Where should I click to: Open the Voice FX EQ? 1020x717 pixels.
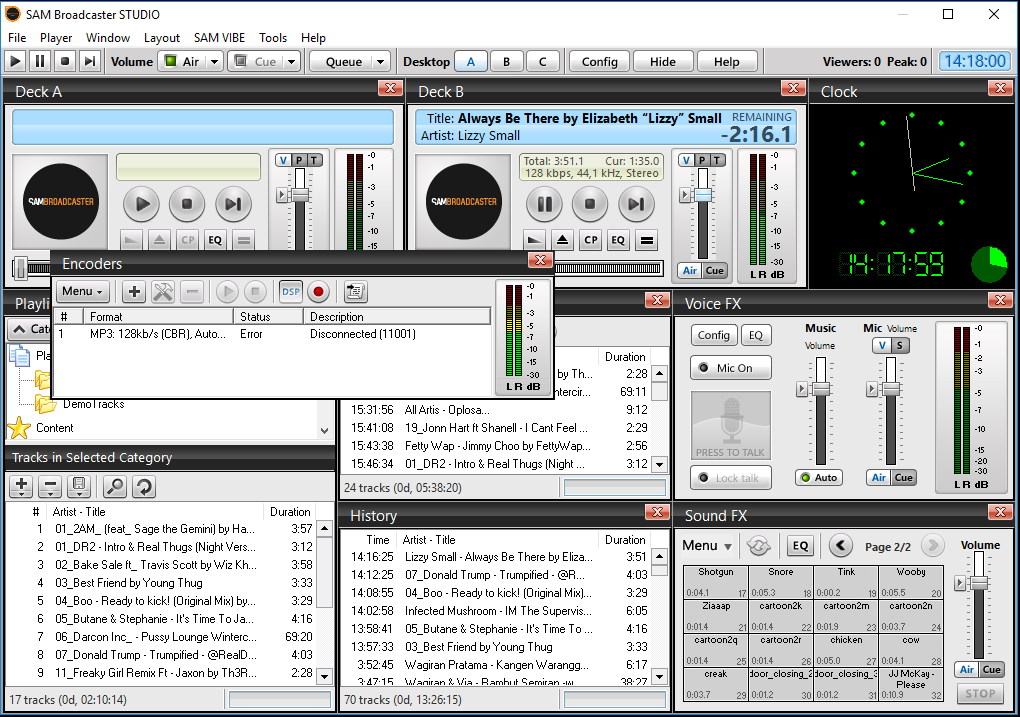click(x=757, y=335)
